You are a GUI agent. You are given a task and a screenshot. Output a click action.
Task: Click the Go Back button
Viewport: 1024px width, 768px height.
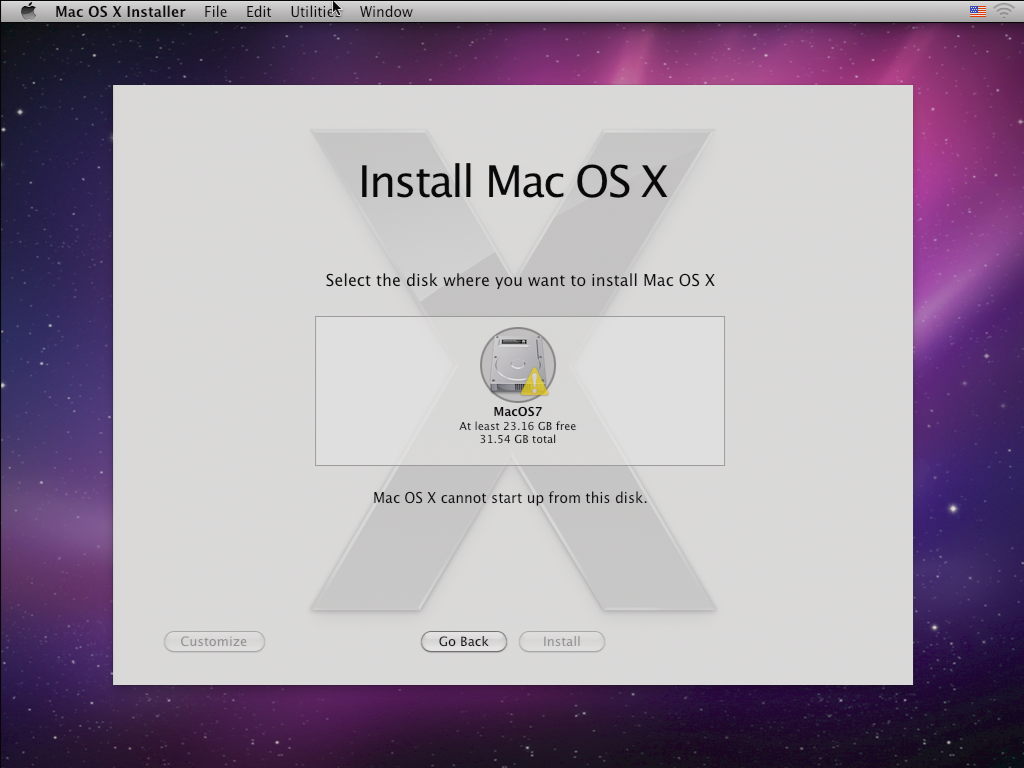tap(464, 641)
